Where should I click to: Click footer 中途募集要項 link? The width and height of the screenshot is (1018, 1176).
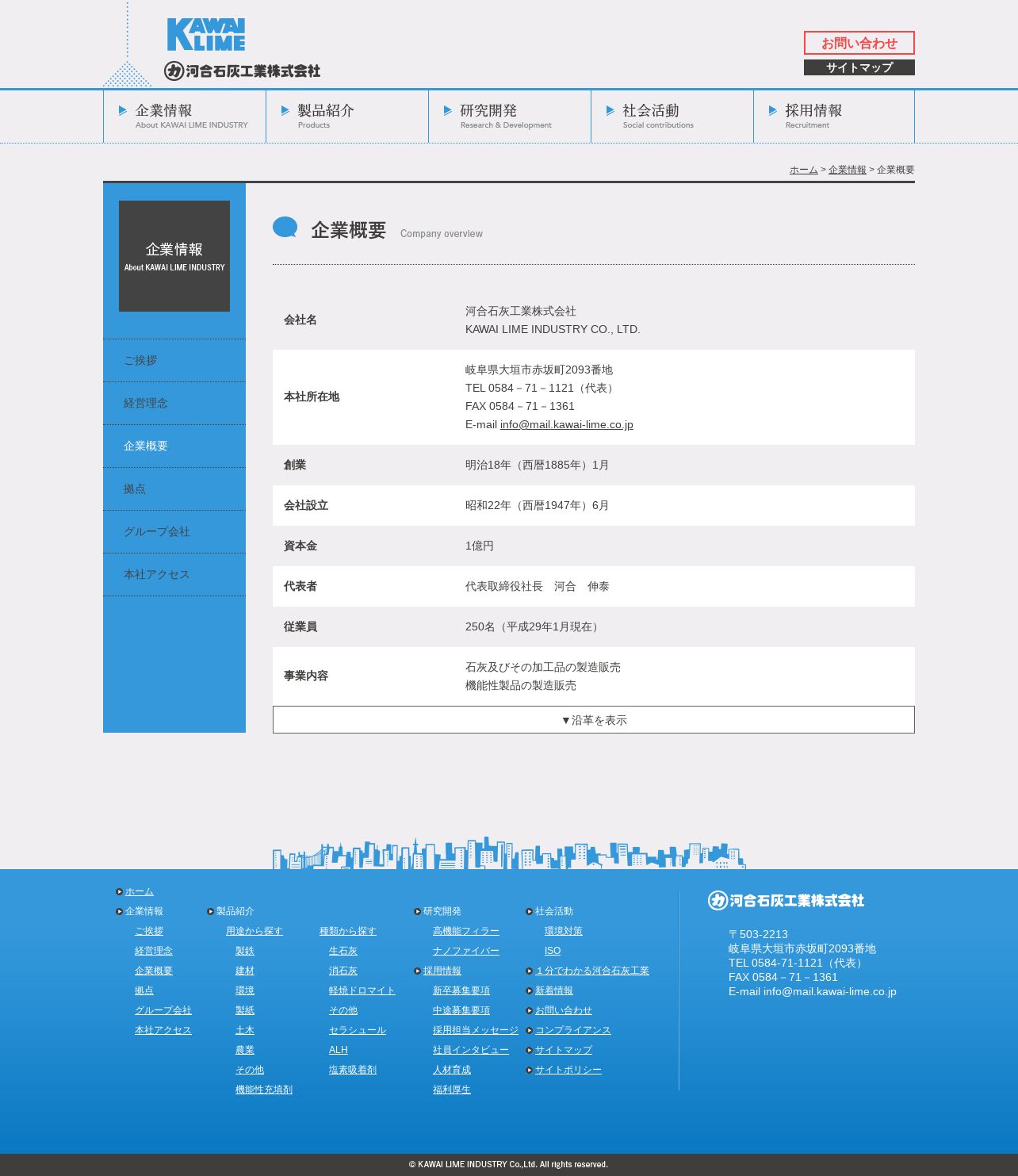461,1010
